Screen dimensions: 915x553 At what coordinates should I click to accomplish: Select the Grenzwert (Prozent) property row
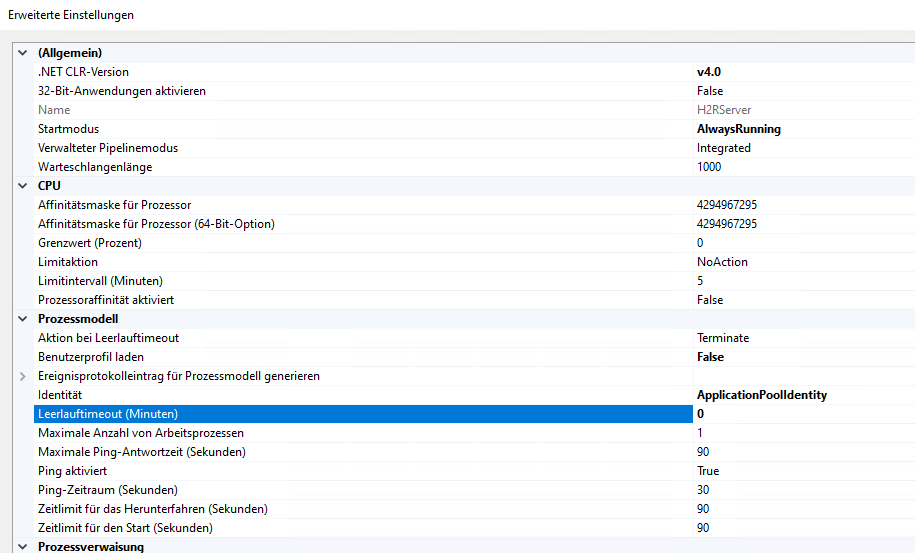click(x=90, y=243)
